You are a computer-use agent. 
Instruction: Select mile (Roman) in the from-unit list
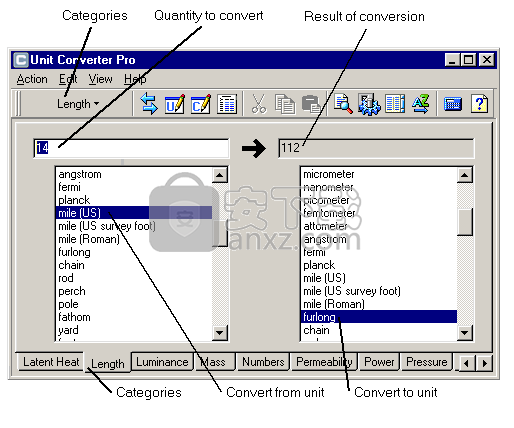(134, 239)
